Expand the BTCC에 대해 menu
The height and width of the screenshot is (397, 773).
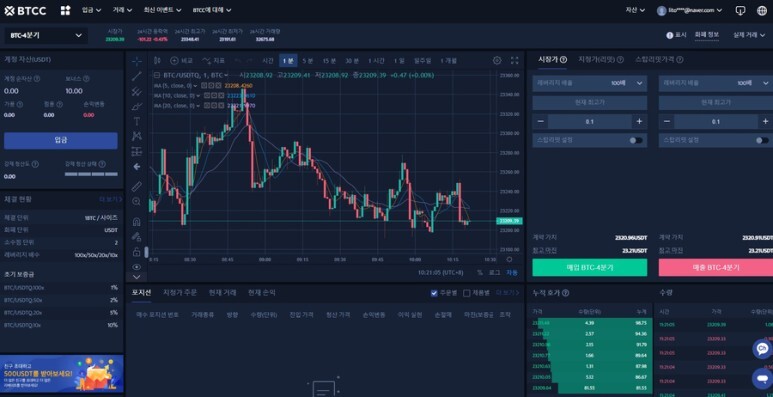pos(212,10)
